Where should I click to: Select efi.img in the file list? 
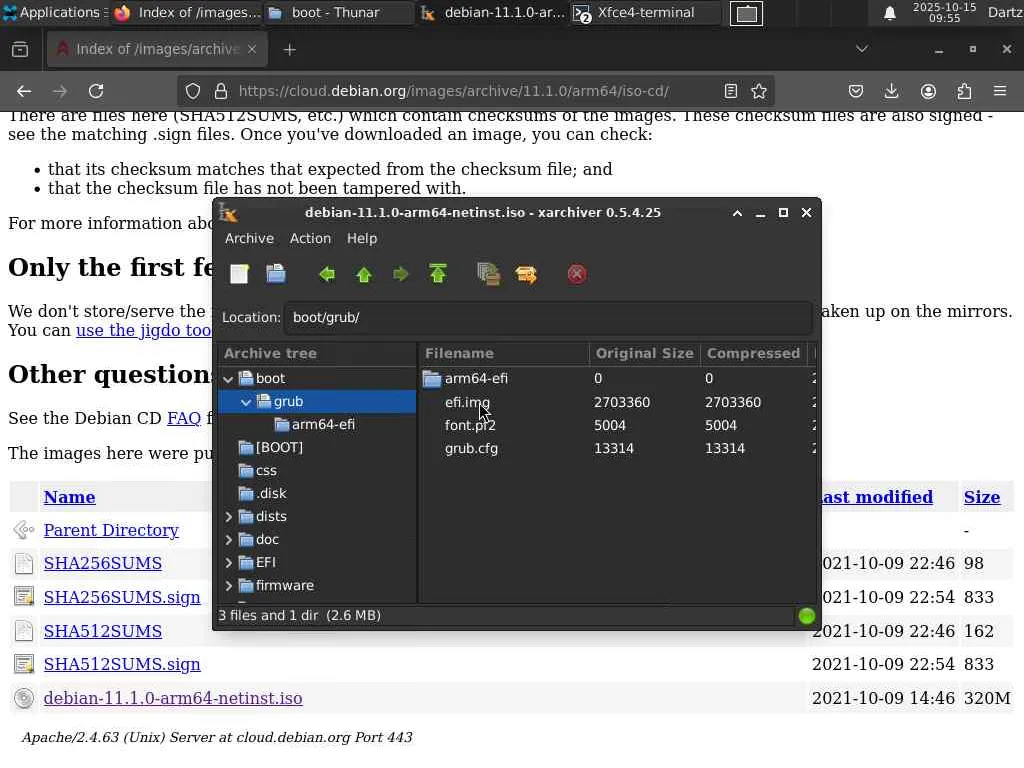click(467, 402)
